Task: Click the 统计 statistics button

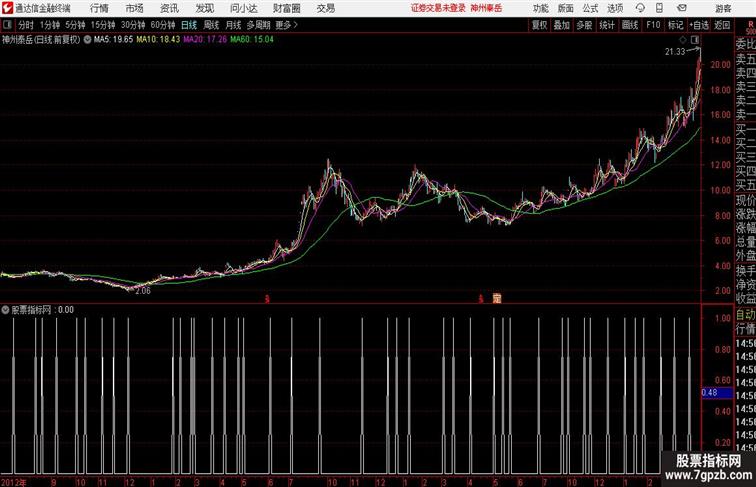Action: (x=607, y=25)
